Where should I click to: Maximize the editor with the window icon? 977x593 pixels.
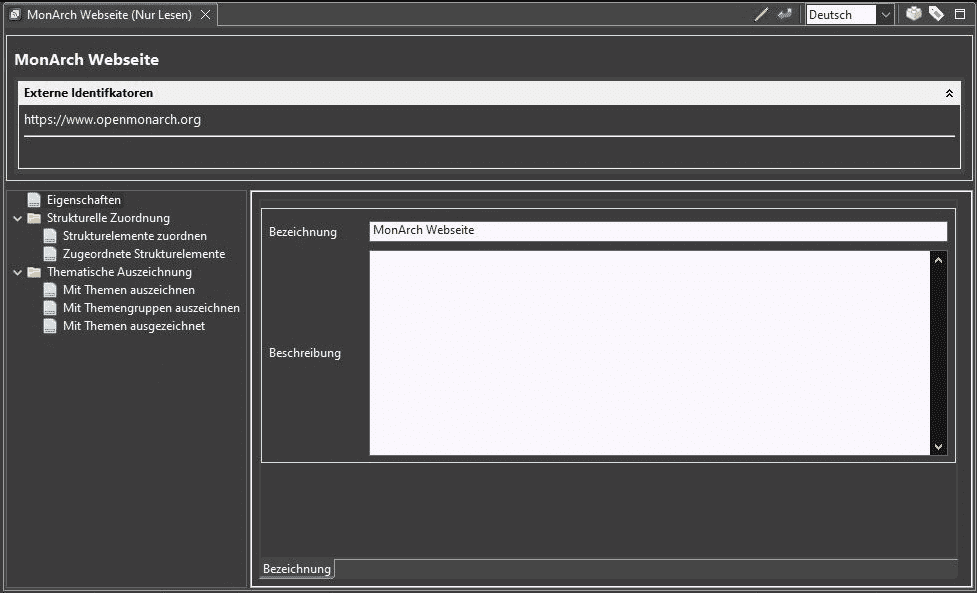point(960,14)
